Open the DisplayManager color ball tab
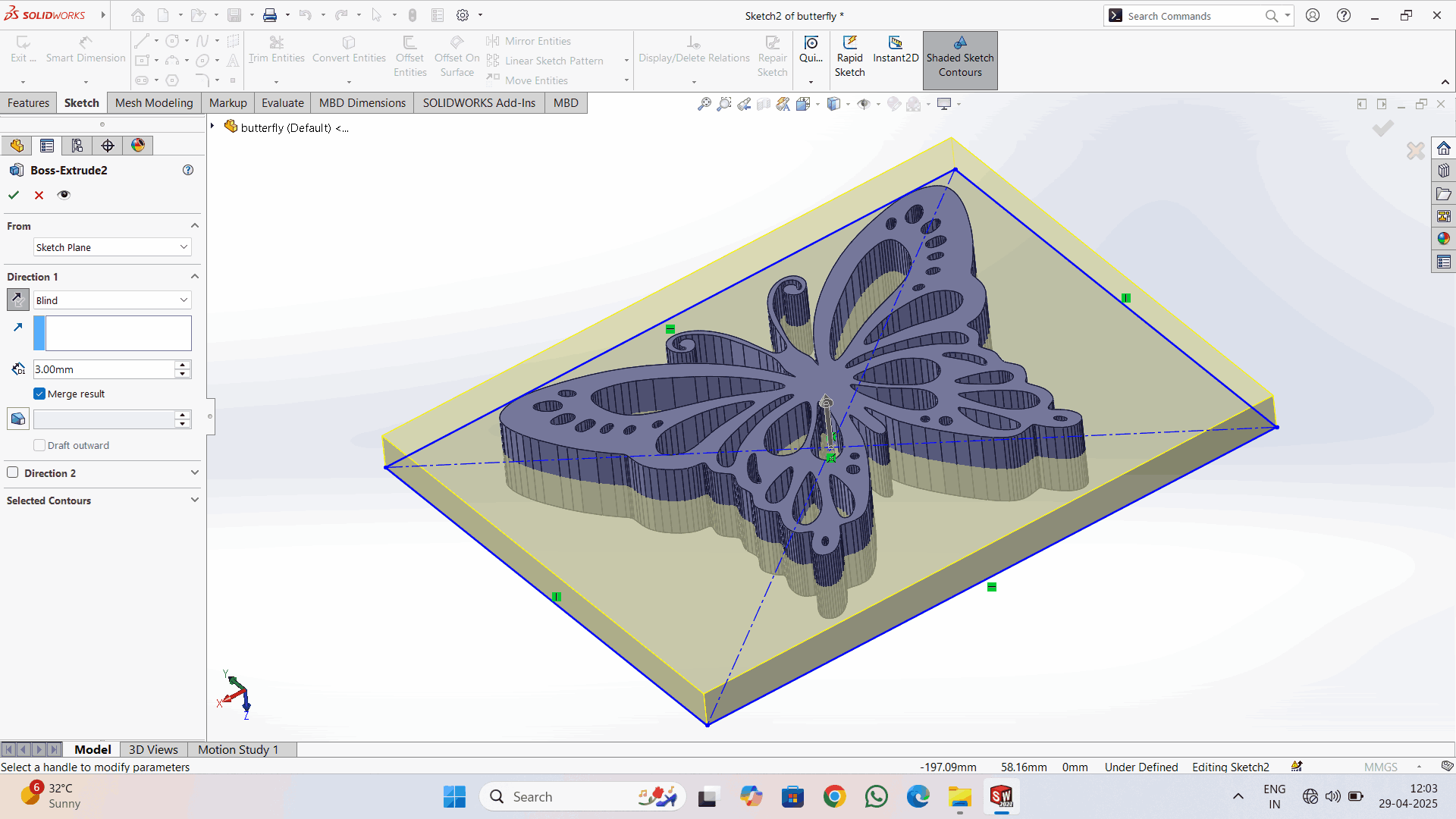Image resolution: width=1456 pixels, height=819 pixels. pyautogui.click(x=138, y=146)
